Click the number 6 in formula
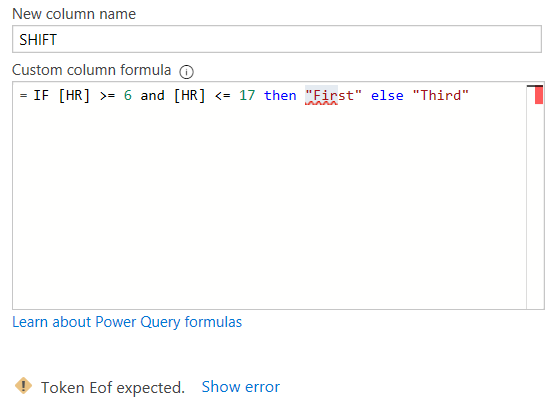Screen dimensions: 556x411 point(128,95)
